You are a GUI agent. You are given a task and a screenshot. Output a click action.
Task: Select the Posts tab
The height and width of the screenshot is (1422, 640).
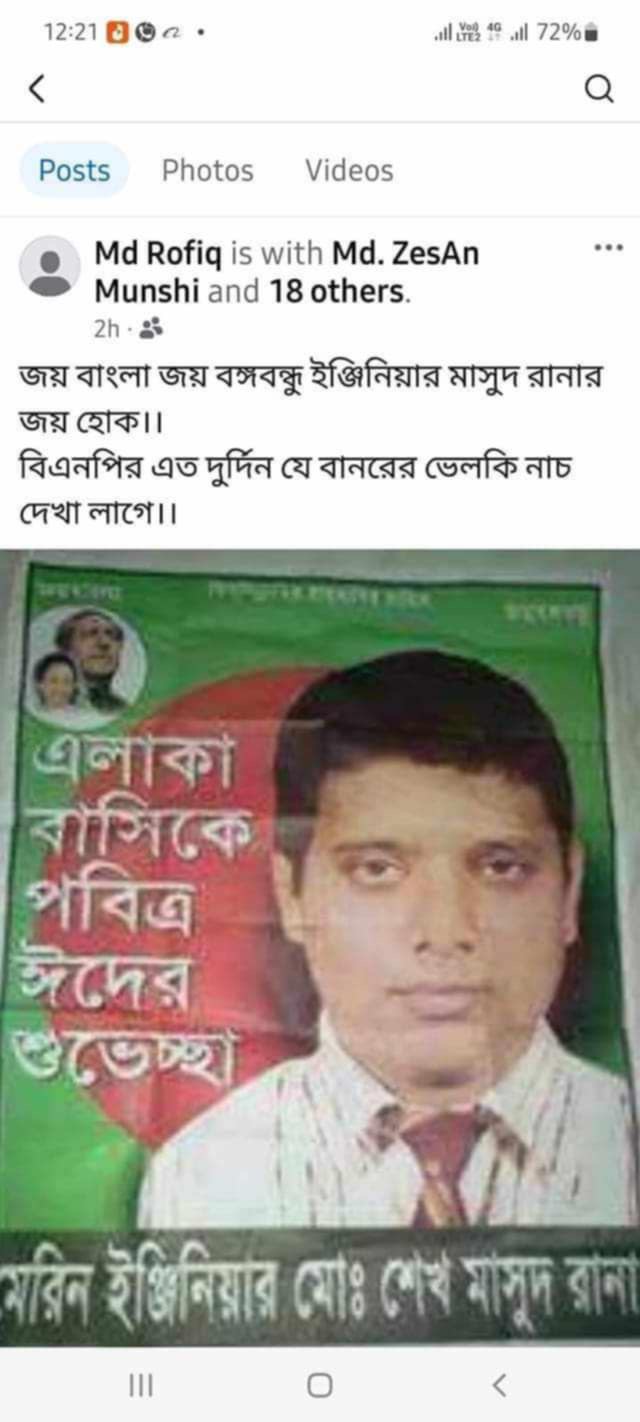tap(75, 170)
